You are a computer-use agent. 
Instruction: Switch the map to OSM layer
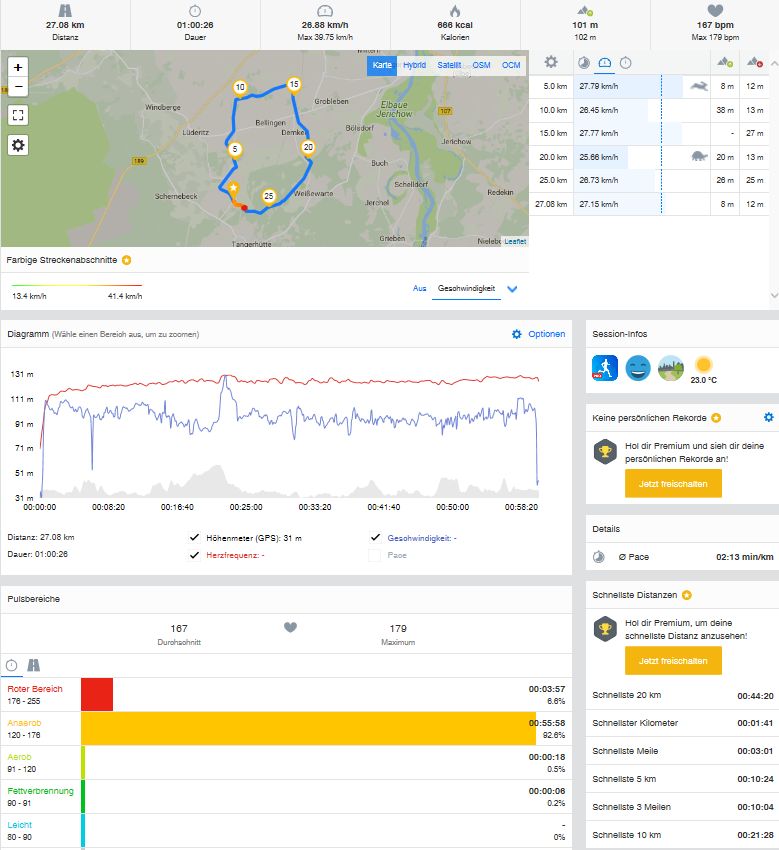click(x=481, y=65)
